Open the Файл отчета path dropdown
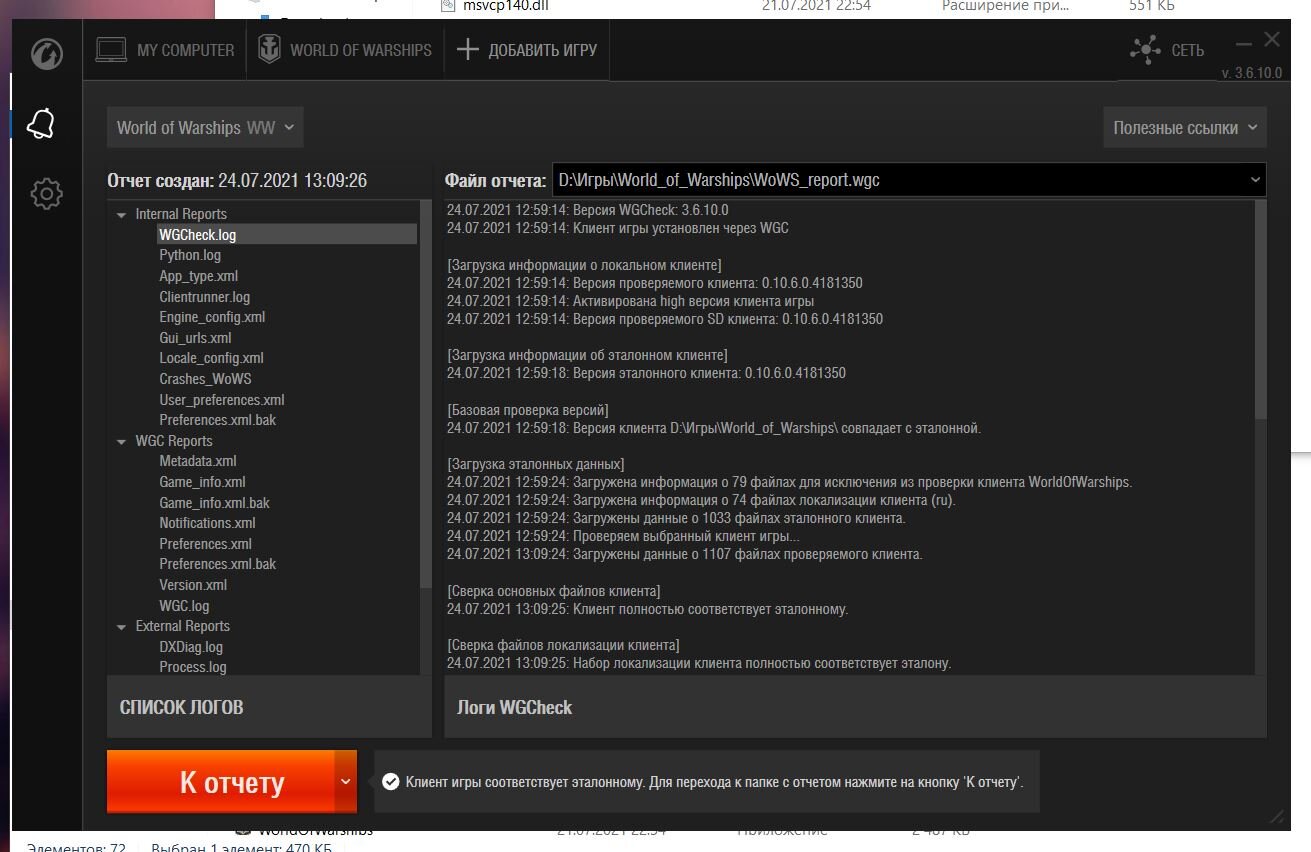 pos(909,180)
